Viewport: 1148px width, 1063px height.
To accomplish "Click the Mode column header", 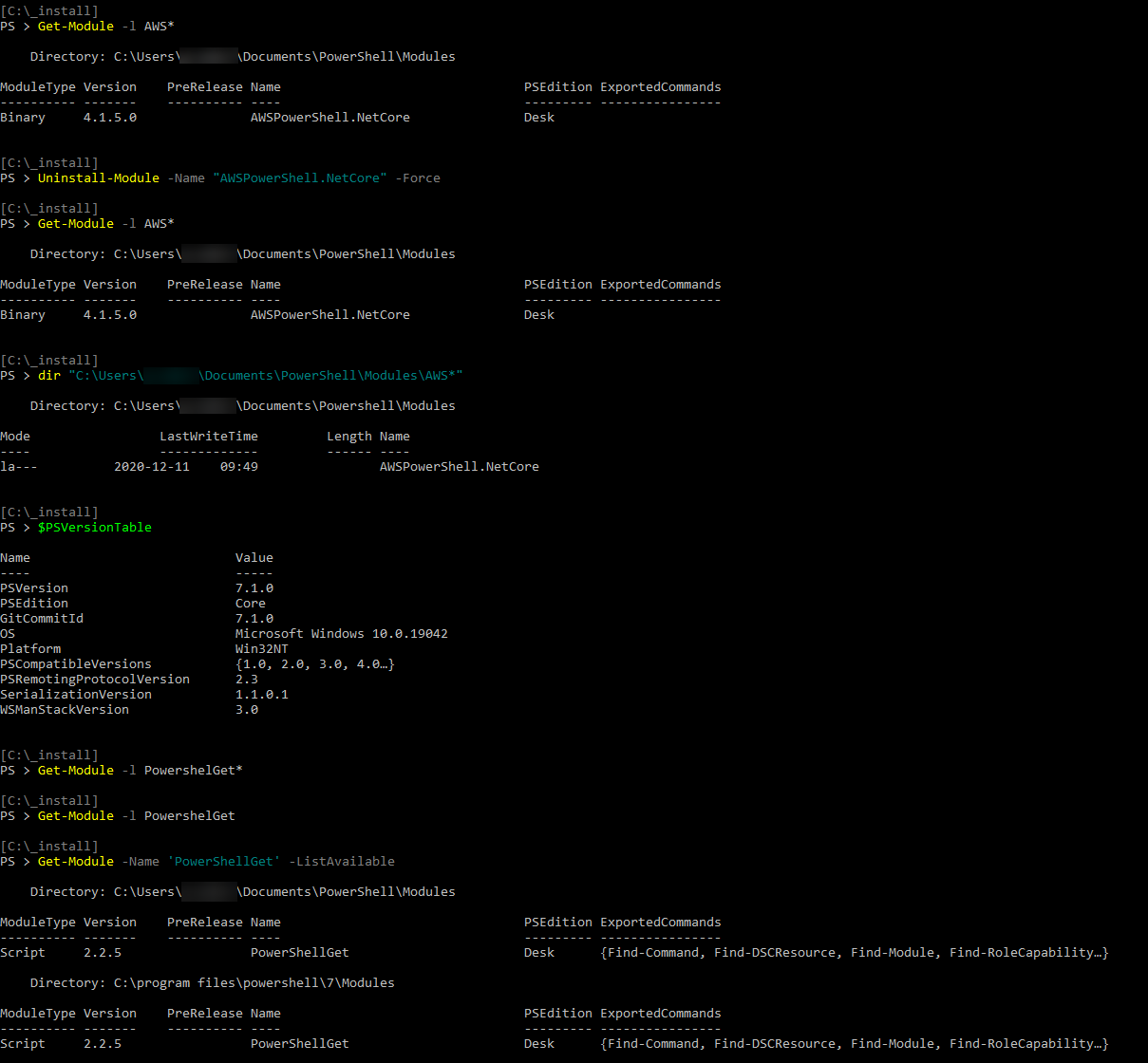I will tap(15, 436).
